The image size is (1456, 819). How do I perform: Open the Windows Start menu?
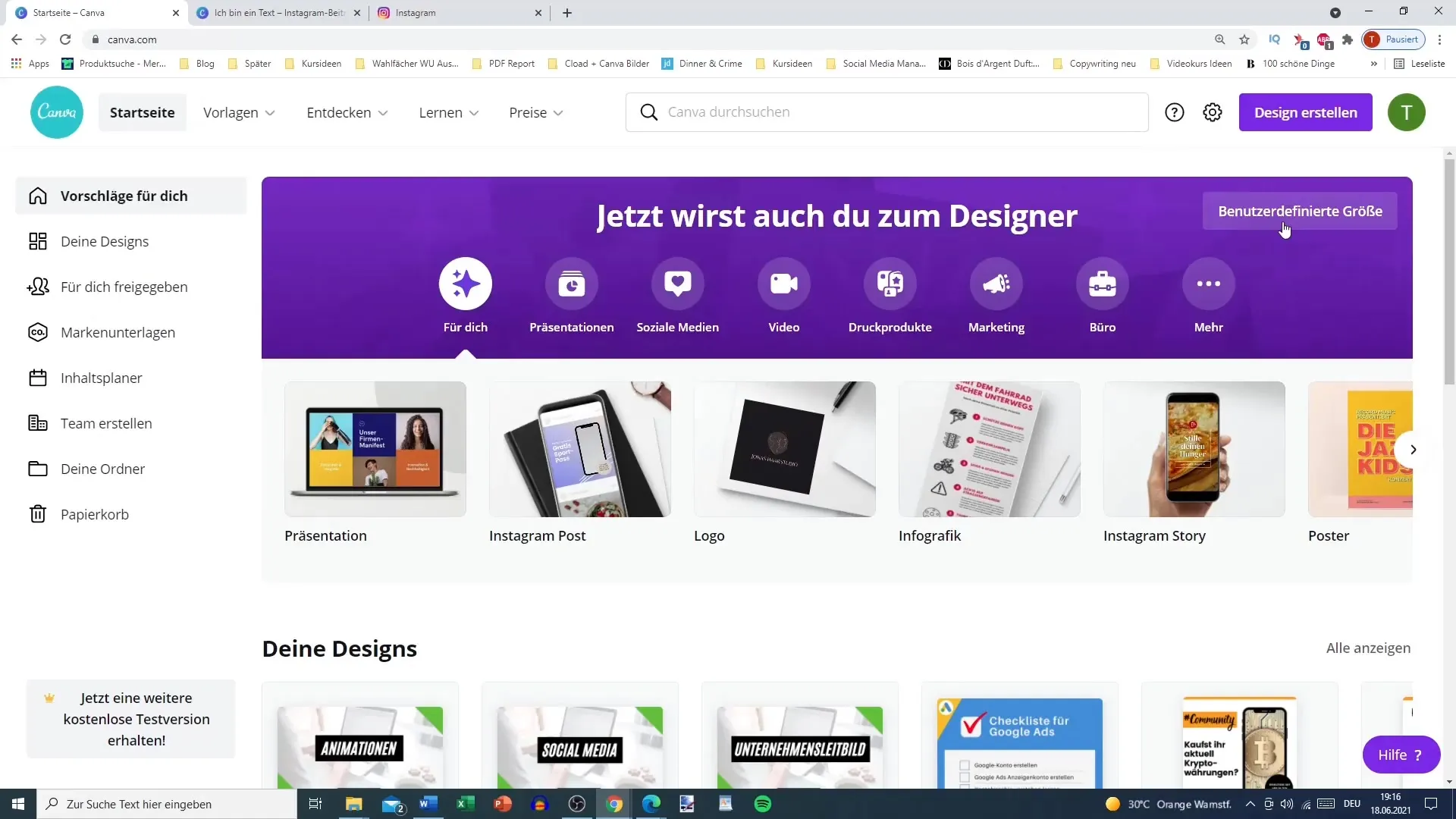coord(18,804)
